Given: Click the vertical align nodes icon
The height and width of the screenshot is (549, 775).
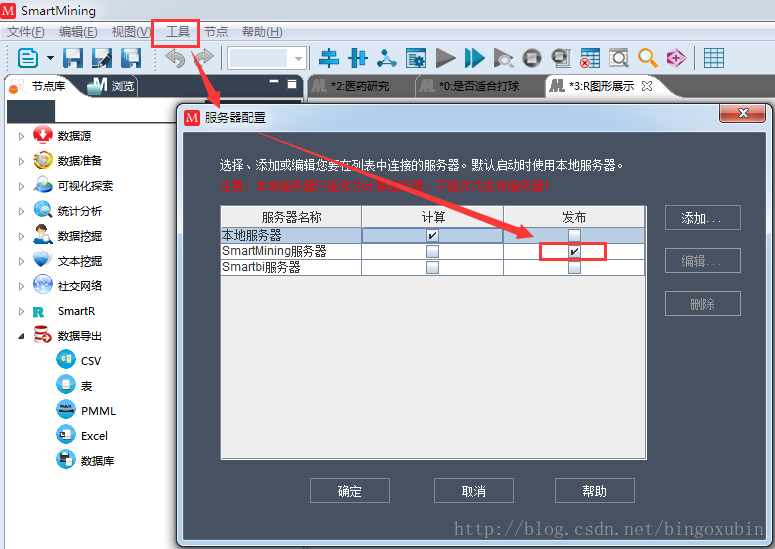Looking at the screenshot, I should coord(358,58).
